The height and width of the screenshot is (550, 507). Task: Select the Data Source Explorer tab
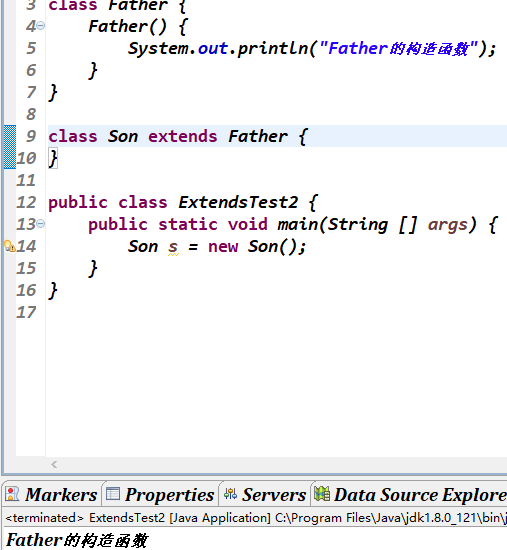pyautogui.click(x=409, y=495)
